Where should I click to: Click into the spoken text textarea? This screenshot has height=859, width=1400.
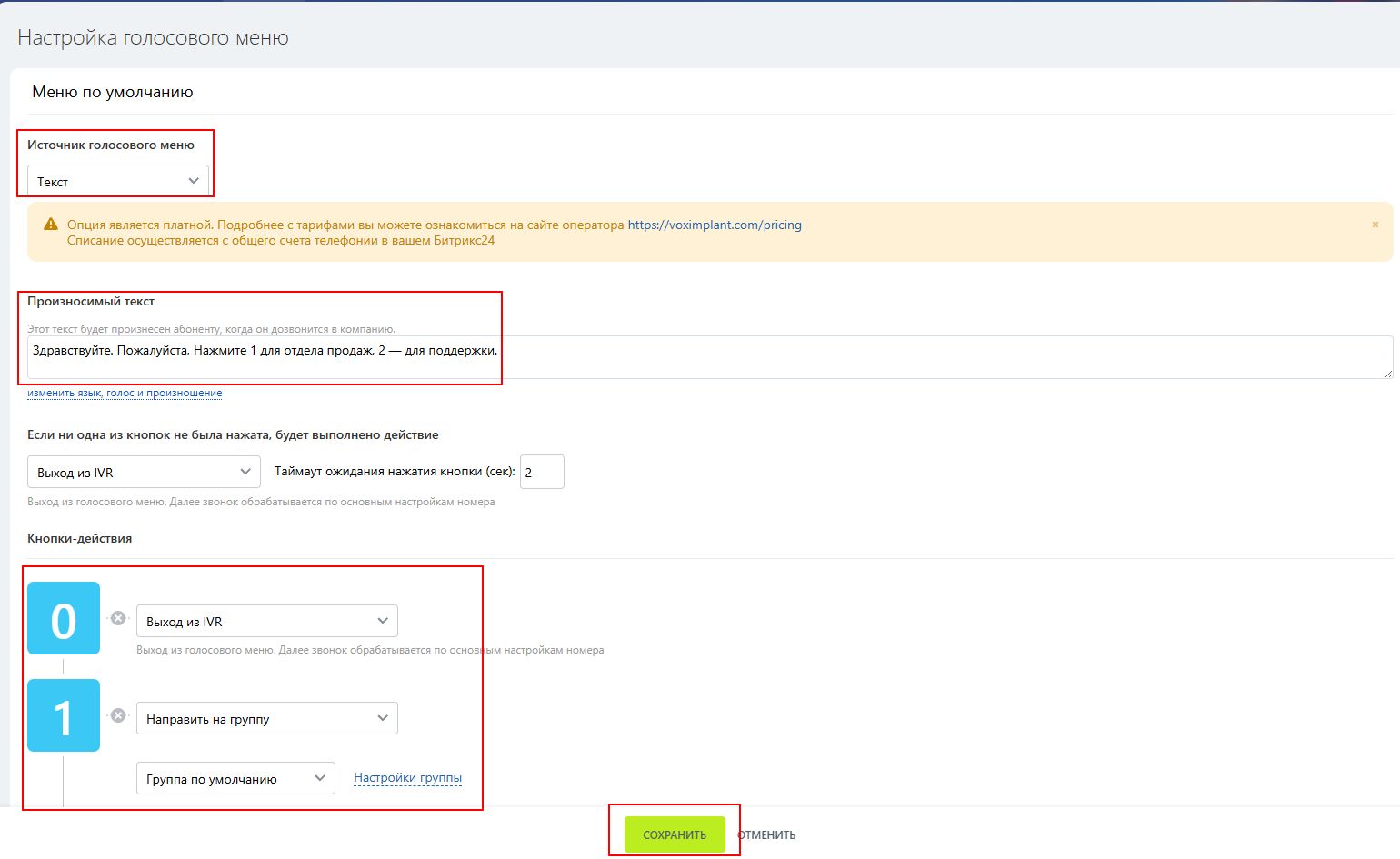(x=709, y=356)
